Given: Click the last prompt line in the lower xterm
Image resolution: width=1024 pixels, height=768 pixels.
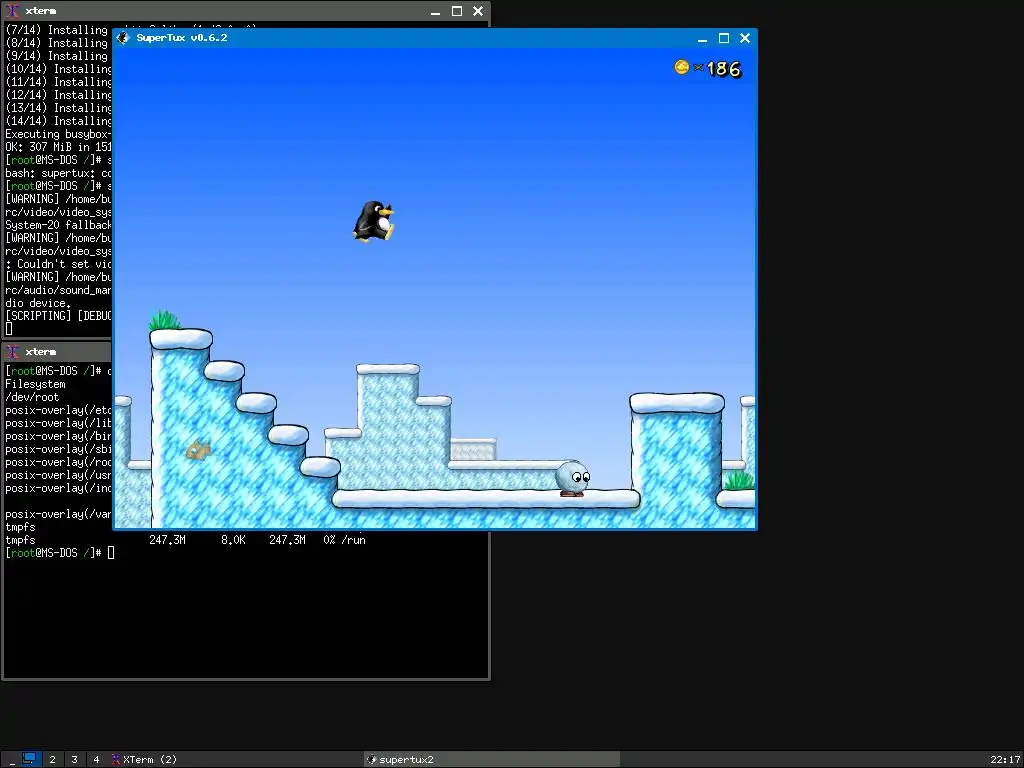Looking at the screenshot, I should 60,553.
